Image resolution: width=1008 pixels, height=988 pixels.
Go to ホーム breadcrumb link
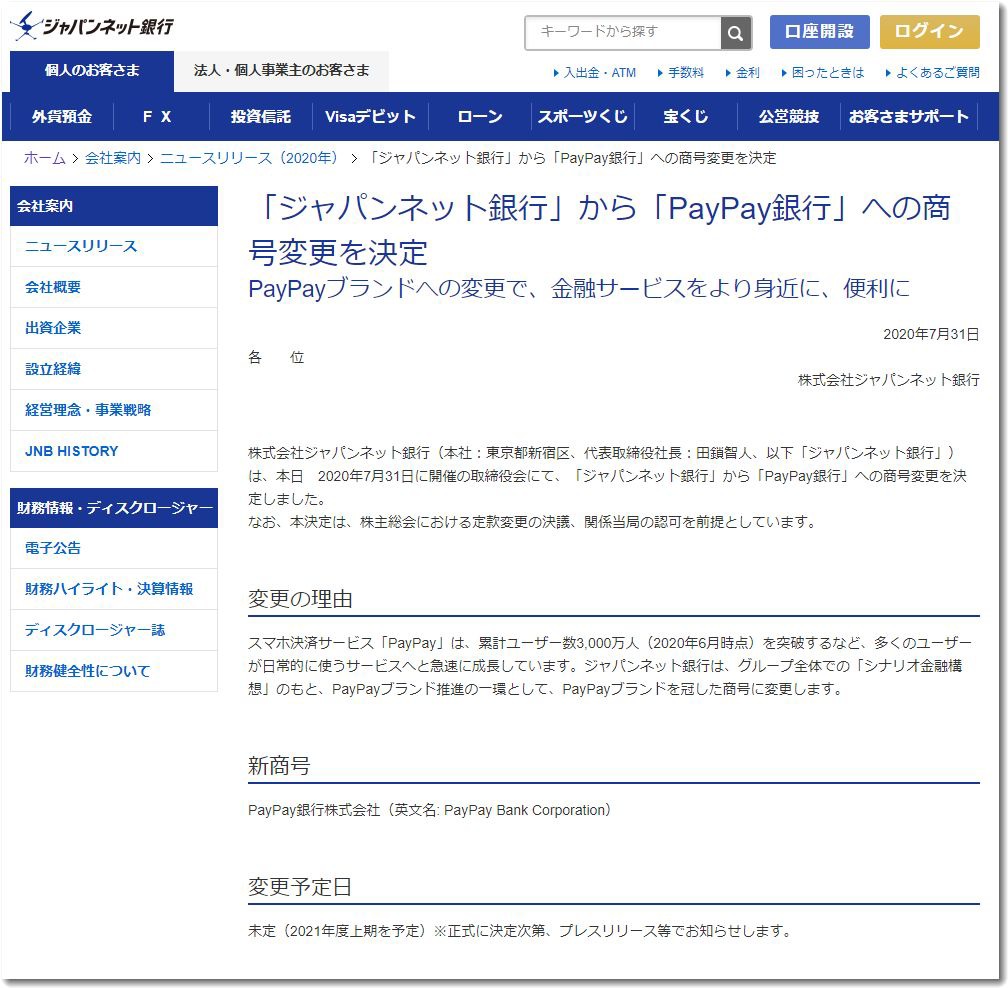44,158
